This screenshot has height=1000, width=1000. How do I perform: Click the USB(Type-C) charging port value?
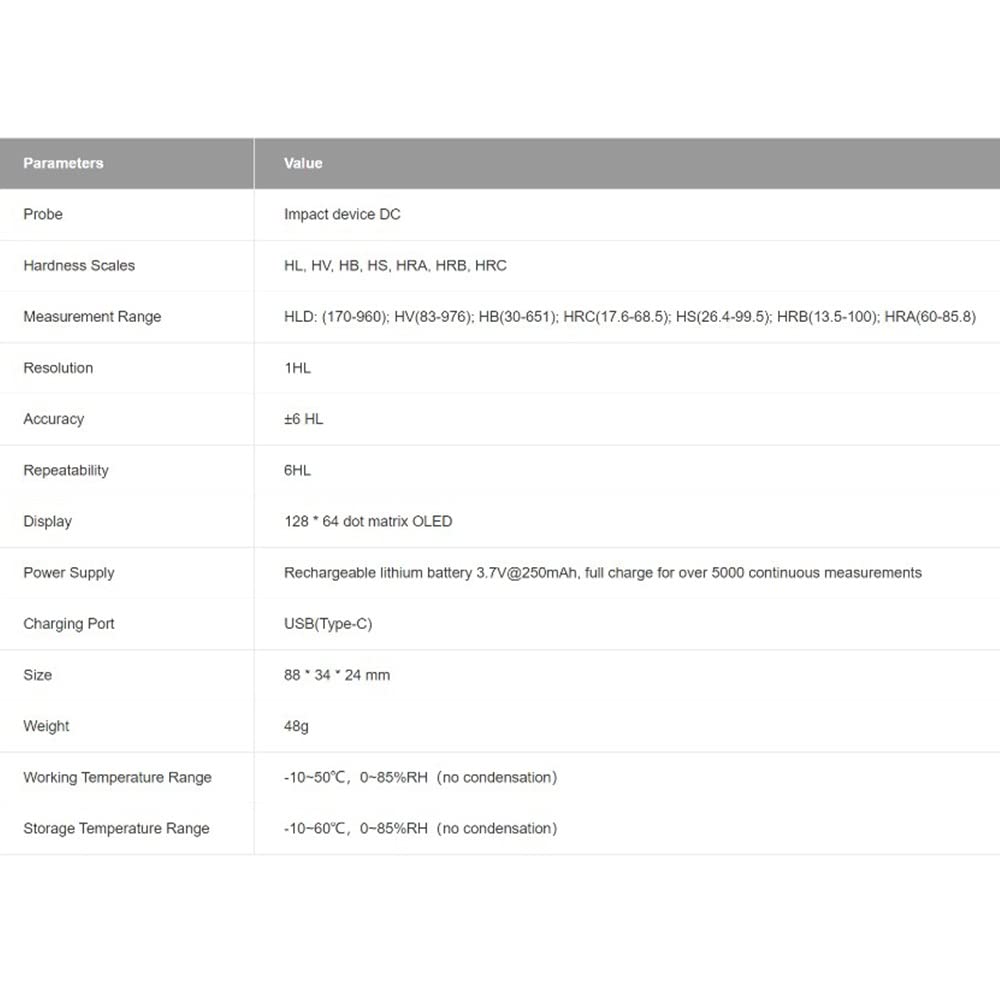(x=328, y=624)
